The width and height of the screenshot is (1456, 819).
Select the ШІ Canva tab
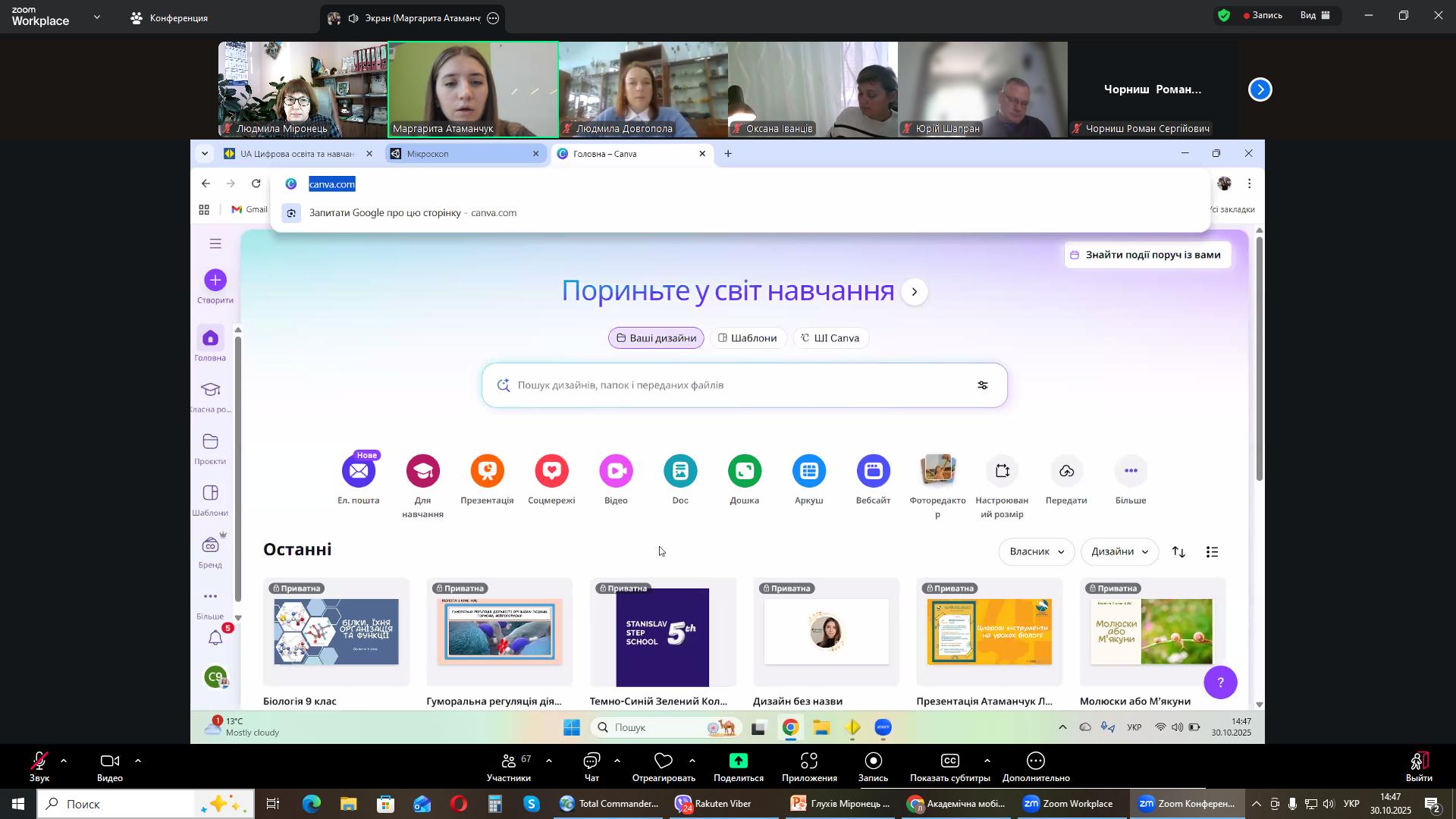(x=831, y=338)
